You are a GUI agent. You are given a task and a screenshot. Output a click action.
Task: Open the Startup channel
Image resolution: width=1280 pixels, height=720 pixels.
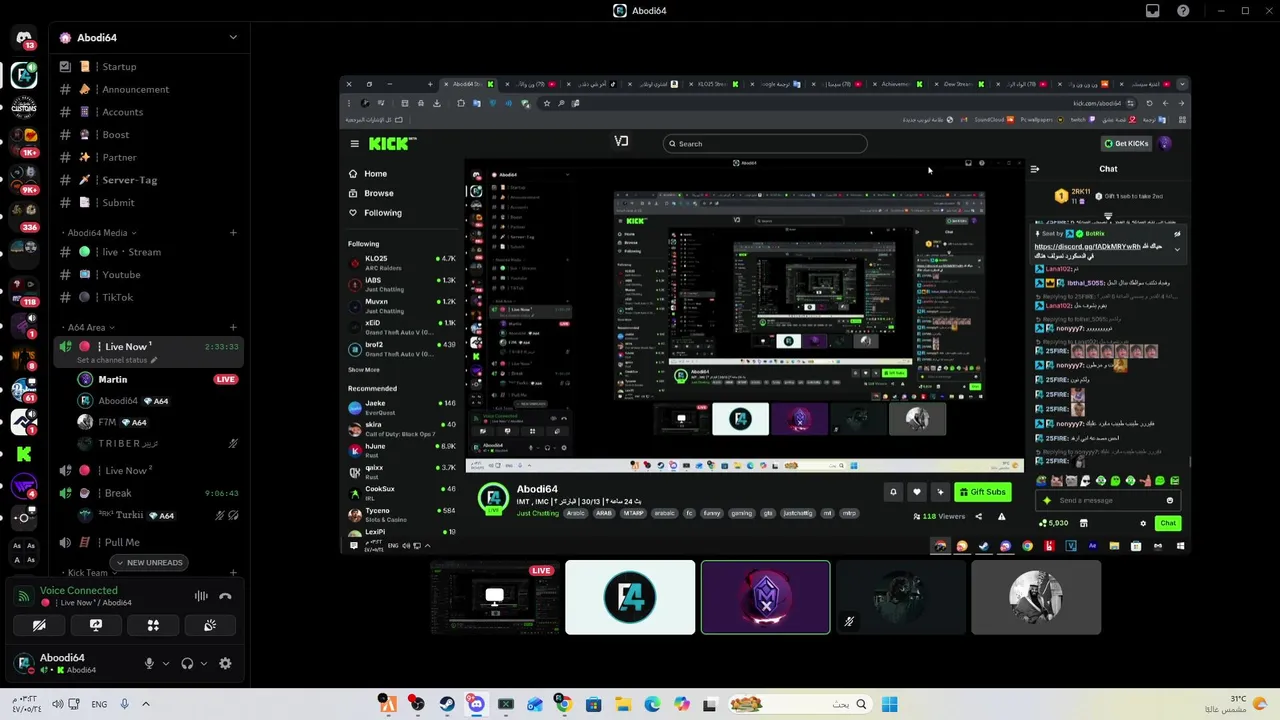pyautogui.click(x=148, y=66)
